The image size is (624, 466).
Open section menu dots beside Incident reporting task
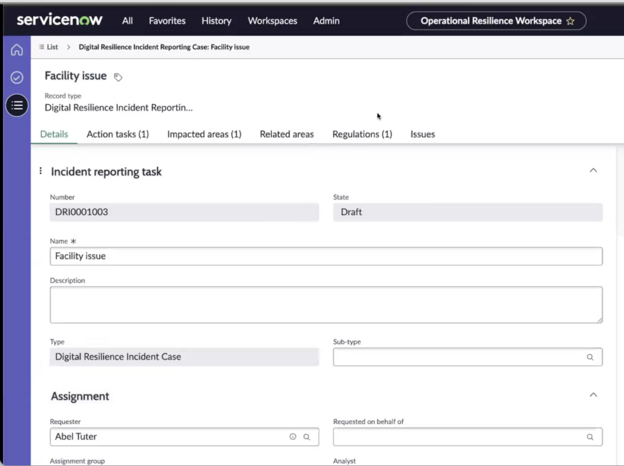(x=41, y=171)
